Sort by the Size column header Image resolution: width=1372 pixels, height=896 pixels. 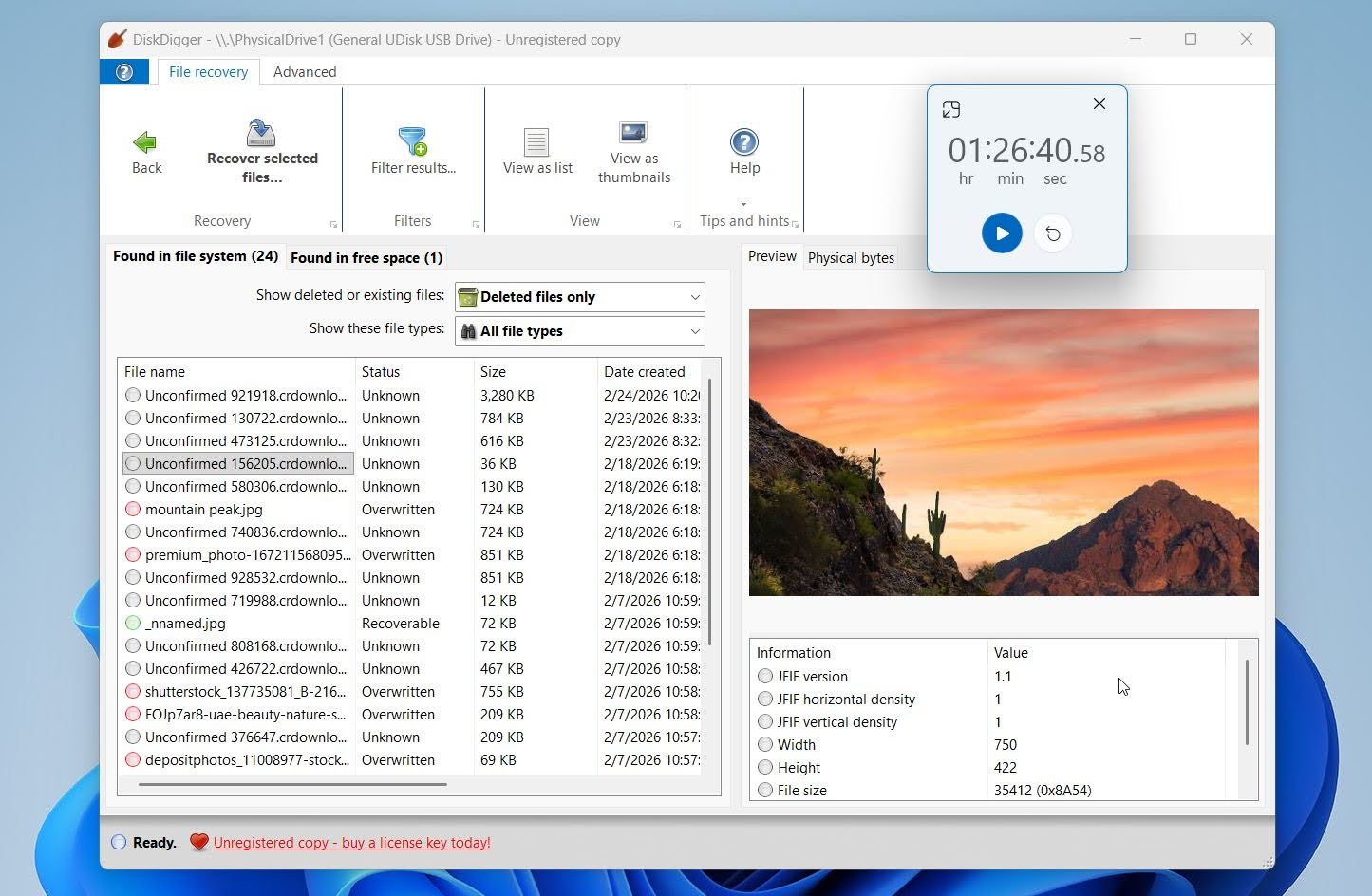click(x=536, y=372)
